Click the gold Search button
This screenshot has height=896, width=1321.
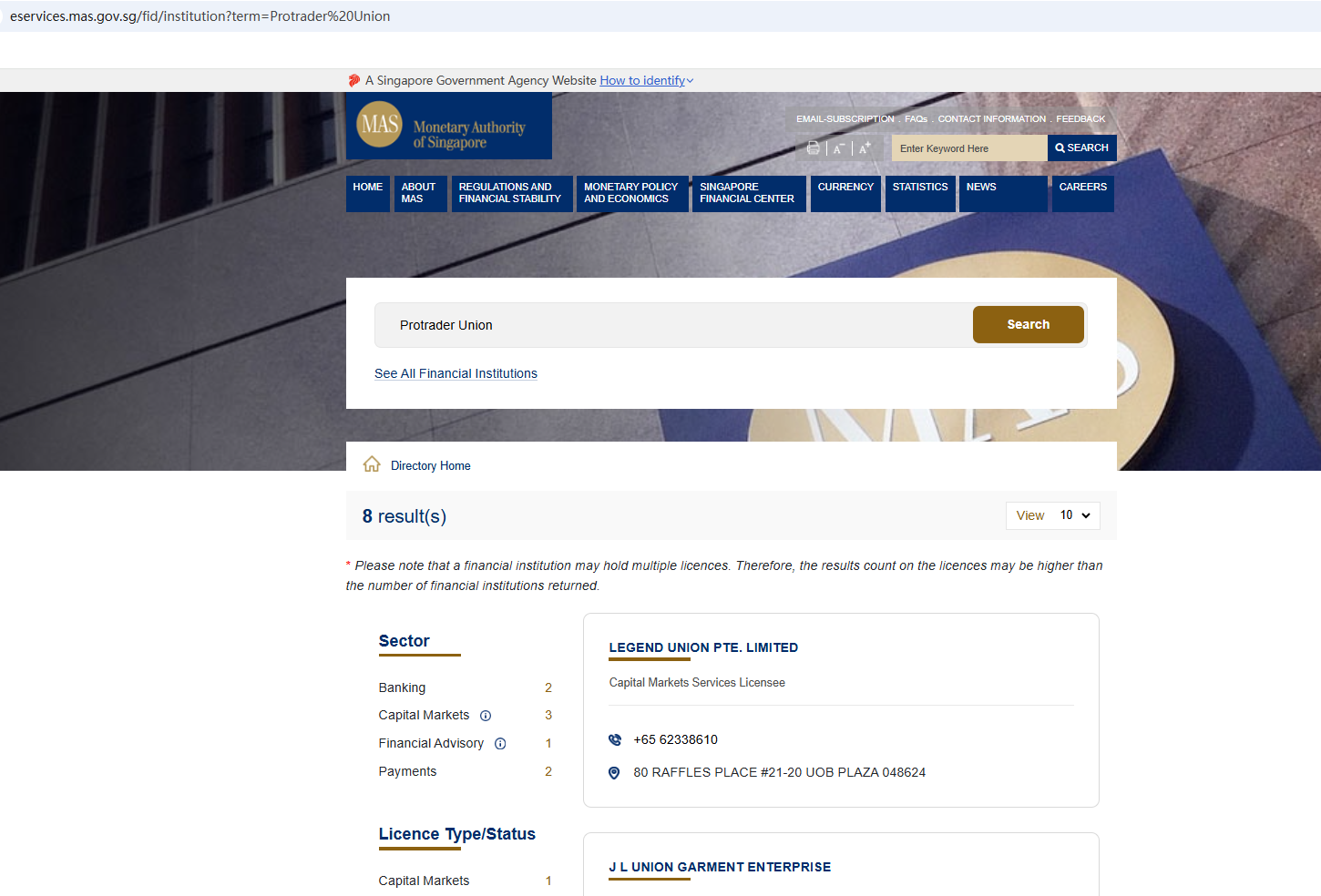tap(1029, 324)
